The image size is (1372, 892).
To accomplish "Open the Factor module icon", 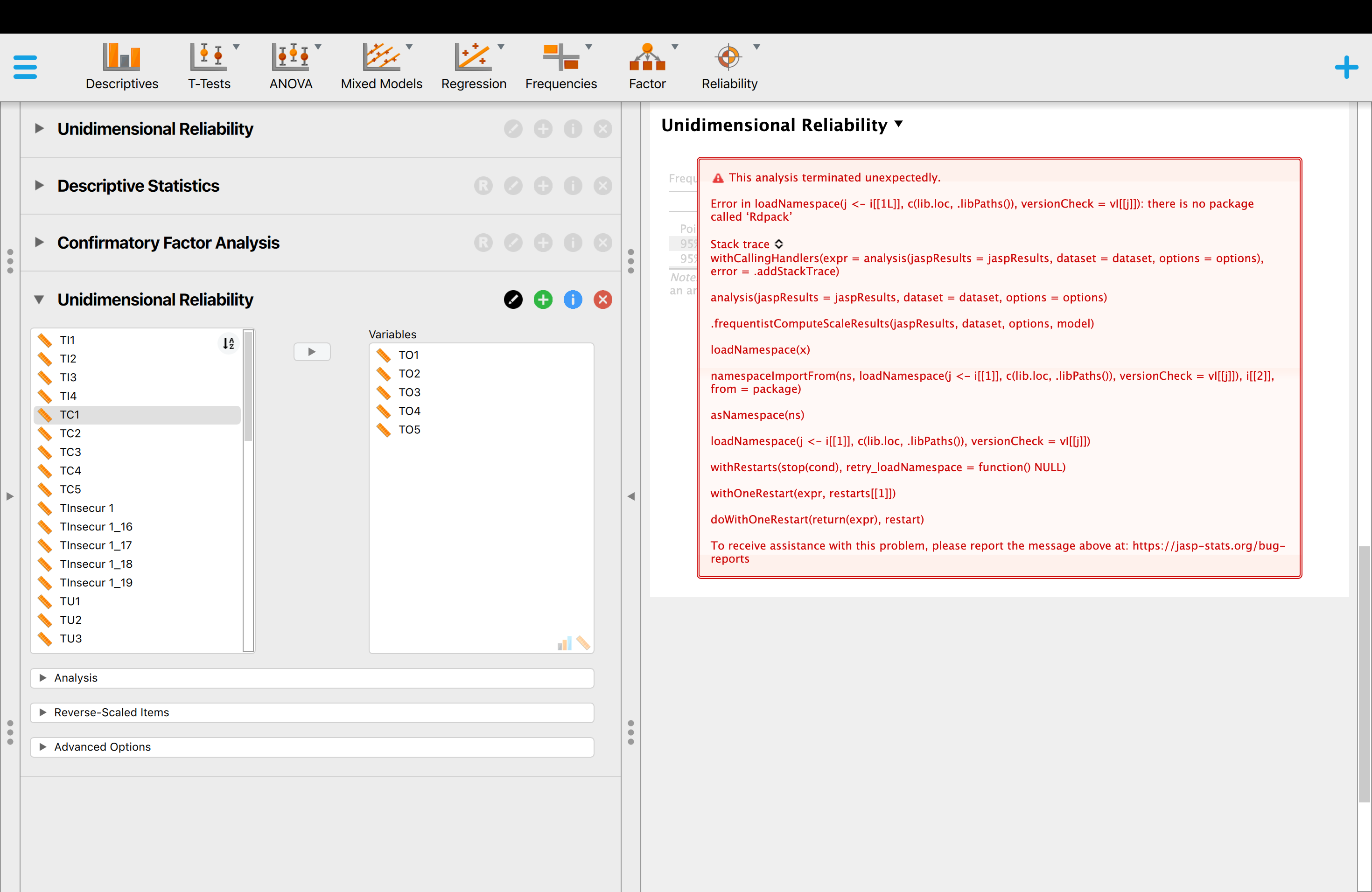I will point(647,58).
